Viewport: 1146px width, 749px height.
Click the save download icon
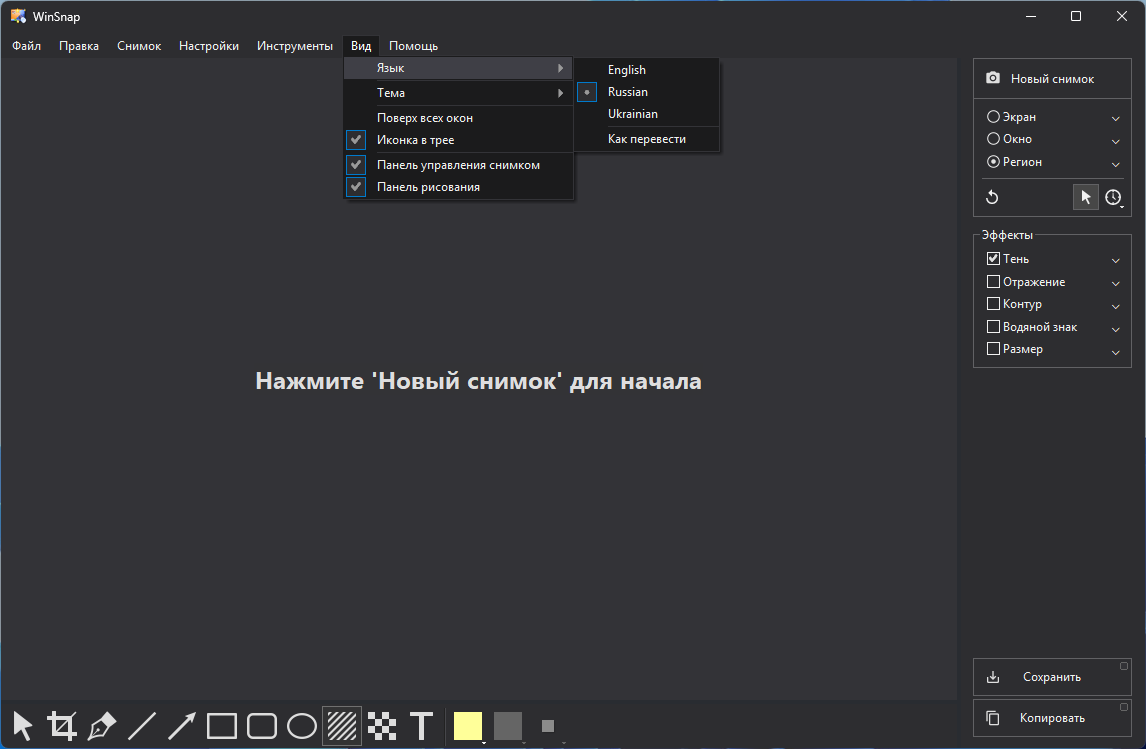tap(993, 677)
